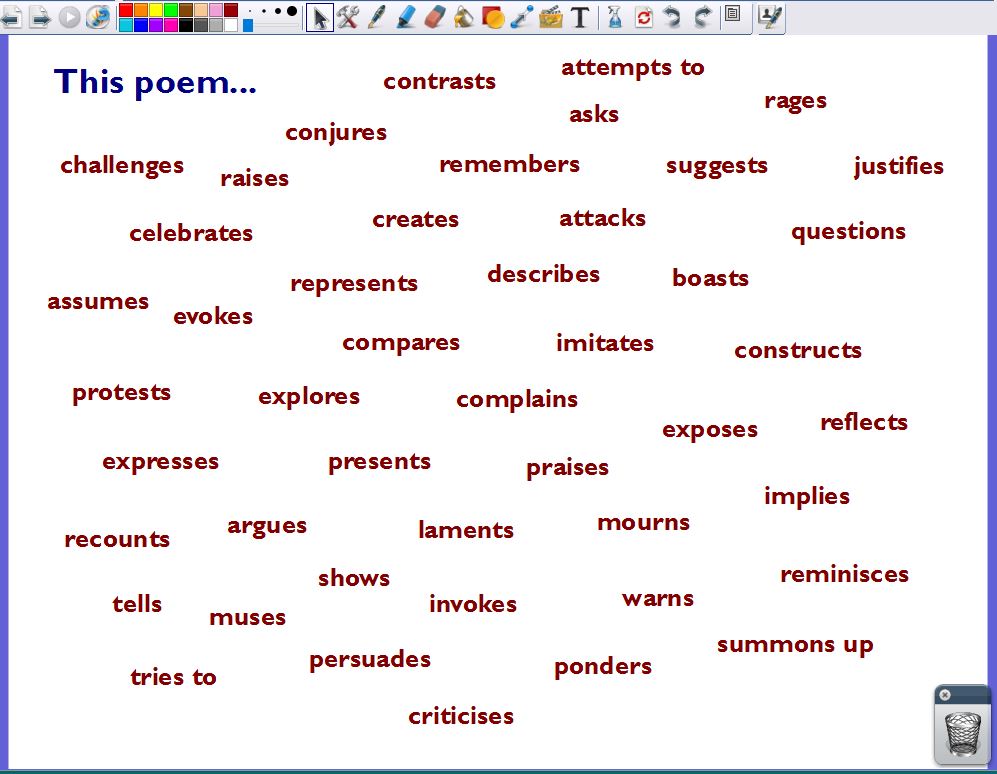
Task: Select the pen tool
Action: [376, 17]
